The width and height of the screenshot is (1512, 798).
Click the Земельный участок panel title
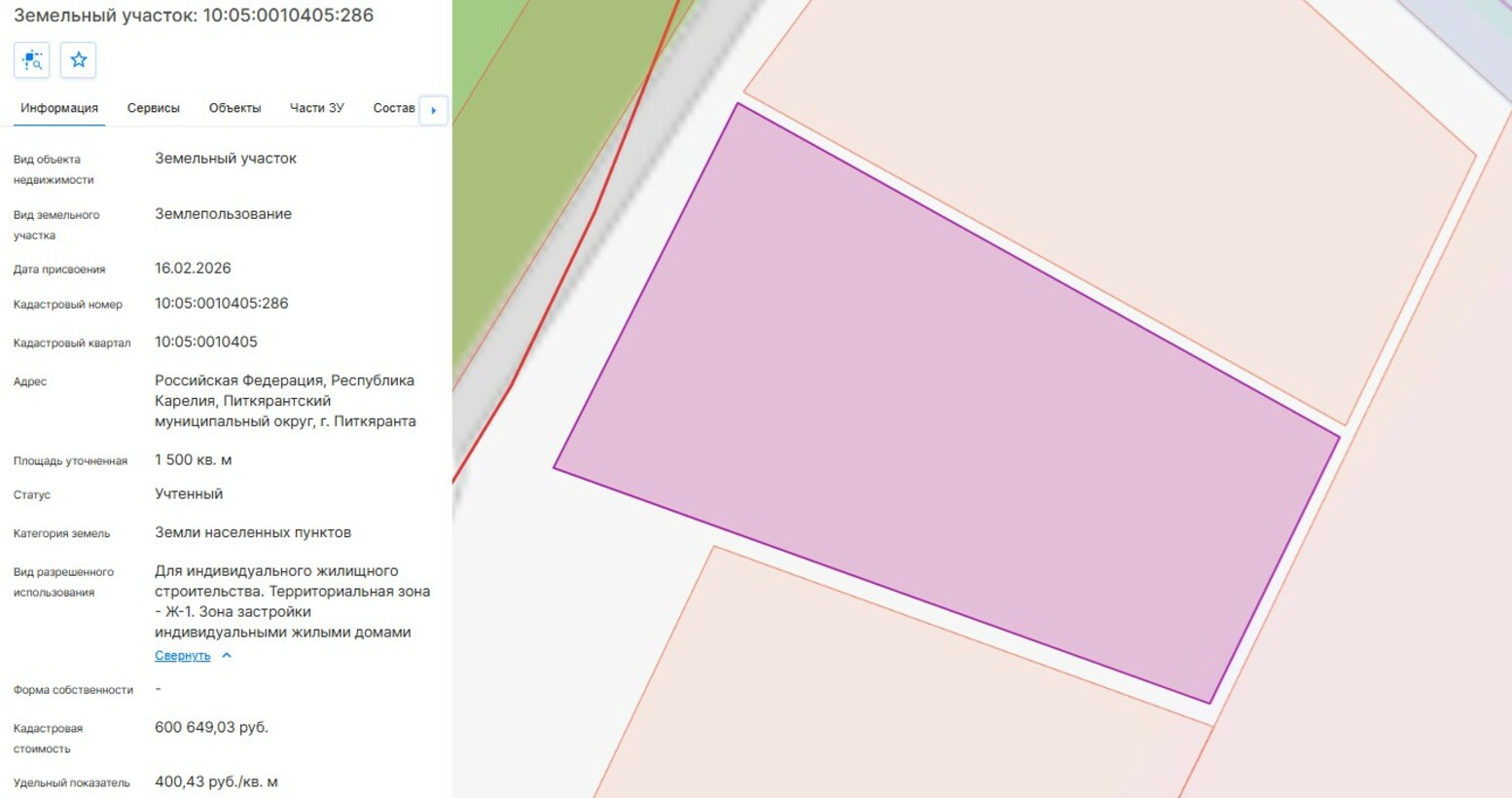point(193,16)
